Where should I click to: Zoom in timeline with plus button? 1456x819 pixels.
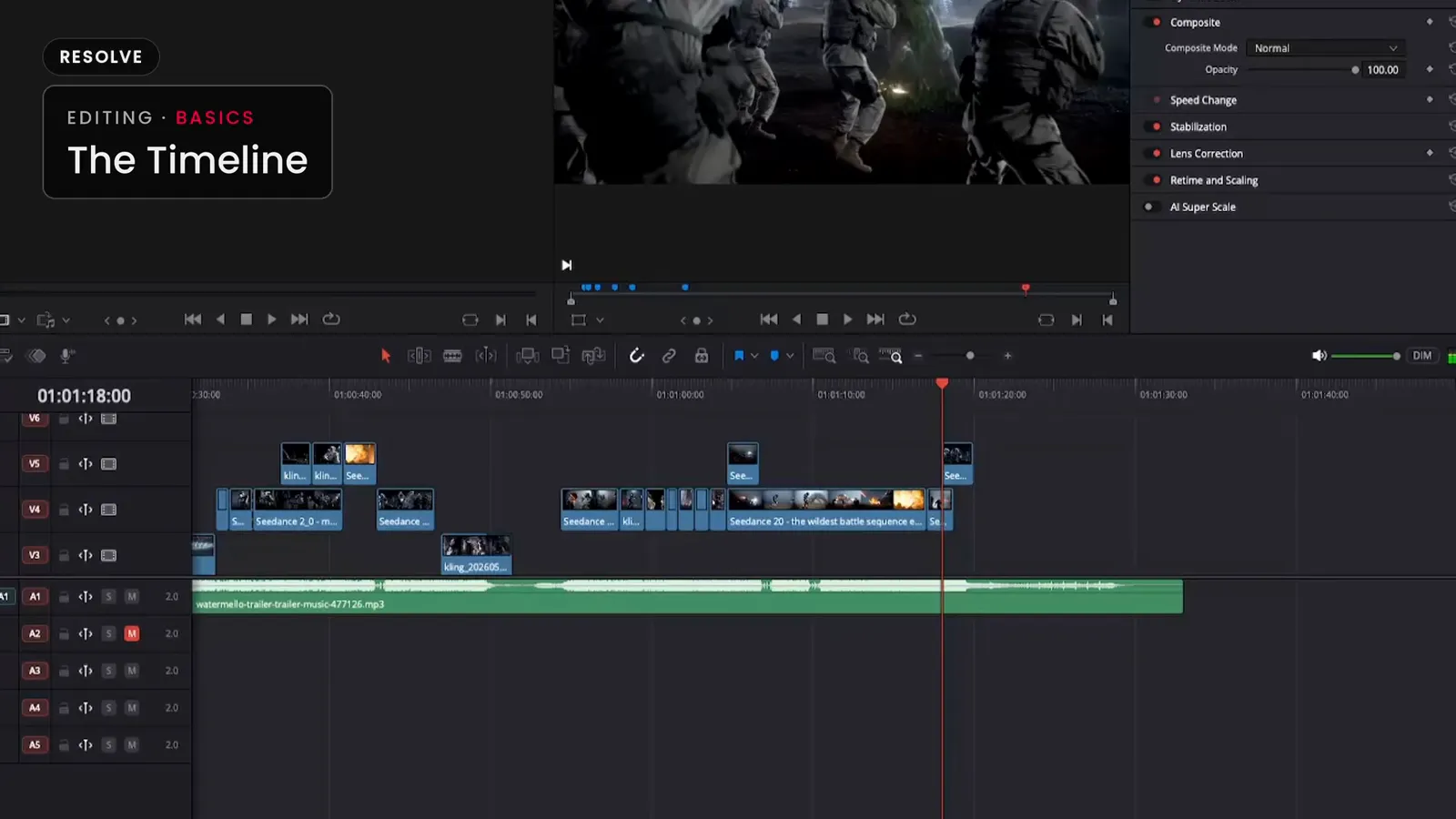(x=1007, y=356)
